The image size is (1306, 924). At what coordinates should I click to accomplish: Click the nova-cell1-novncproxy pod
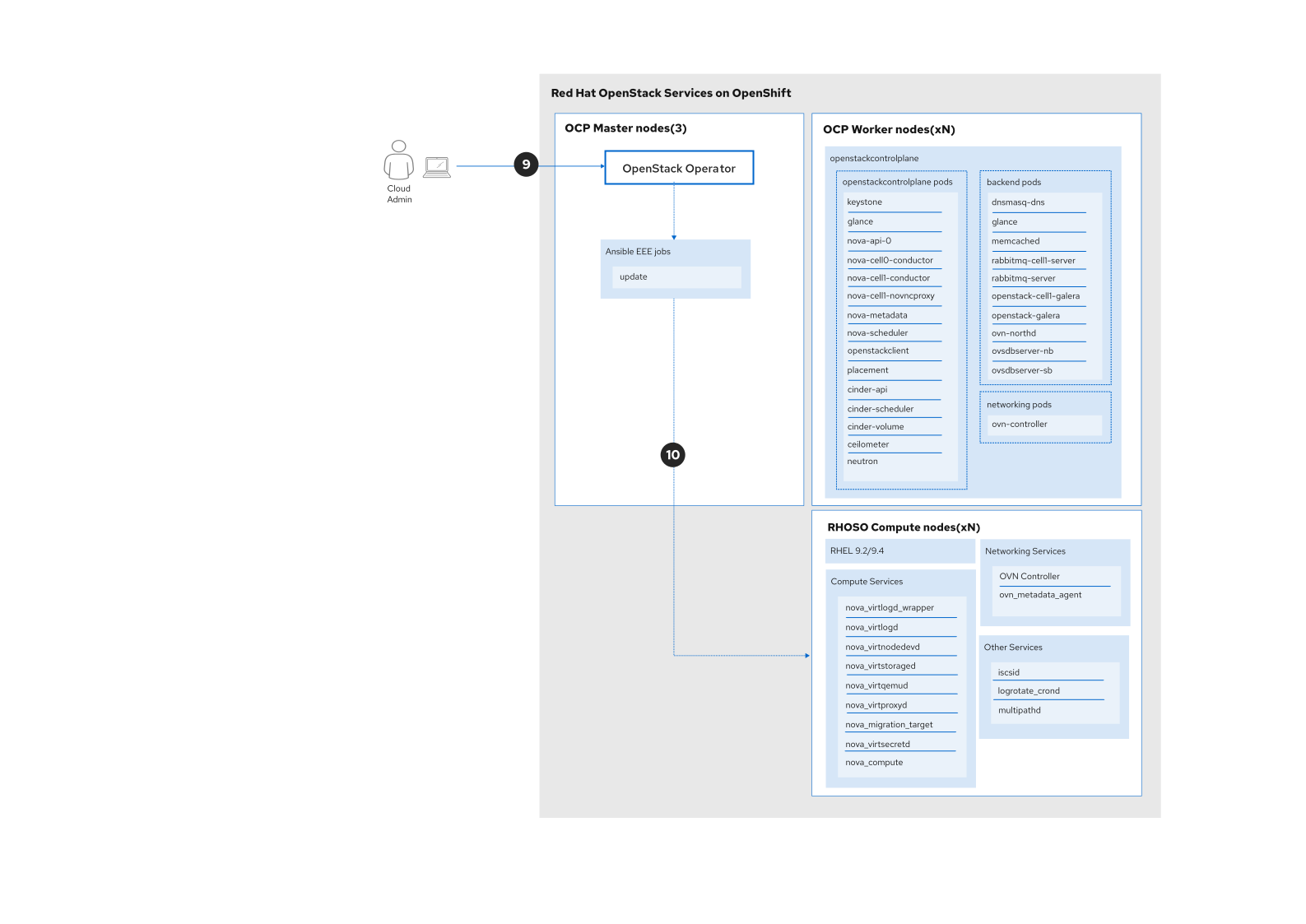(890, 296)
